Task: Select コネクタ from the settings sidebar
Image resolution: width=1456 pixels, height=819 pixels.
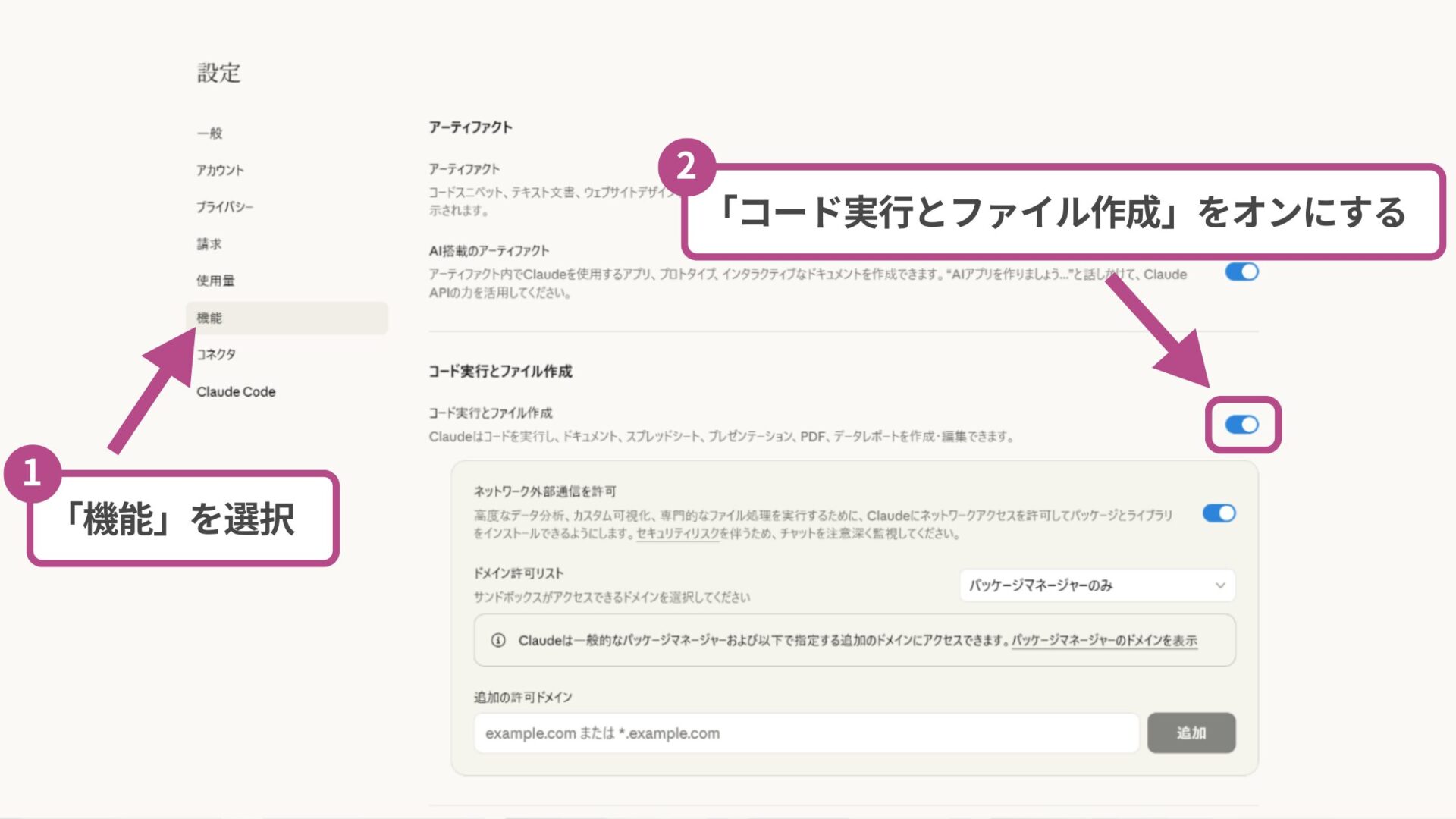Action: 215,353
